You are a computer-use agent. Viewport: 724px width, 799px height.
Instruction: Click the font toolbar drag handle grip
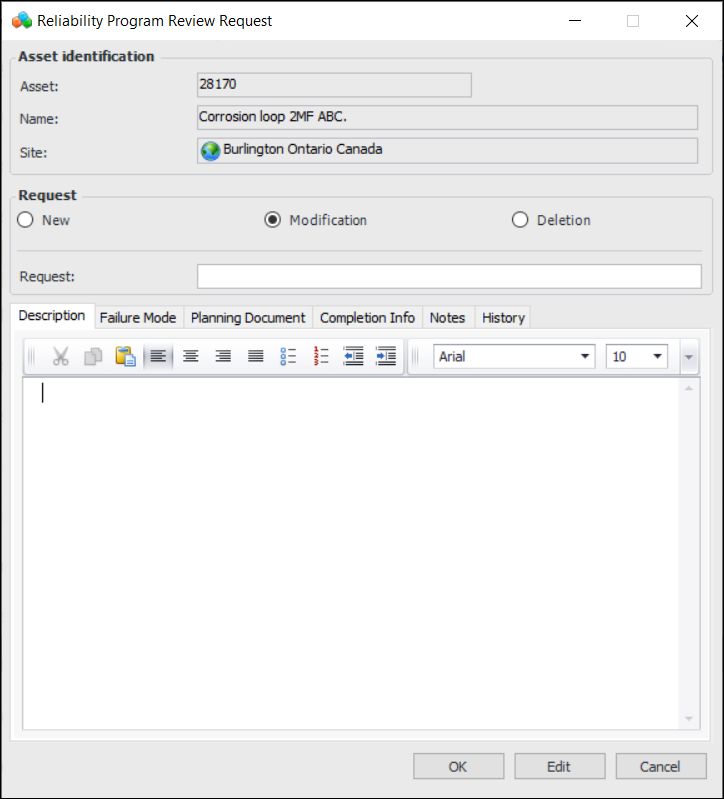pos(415,356)
